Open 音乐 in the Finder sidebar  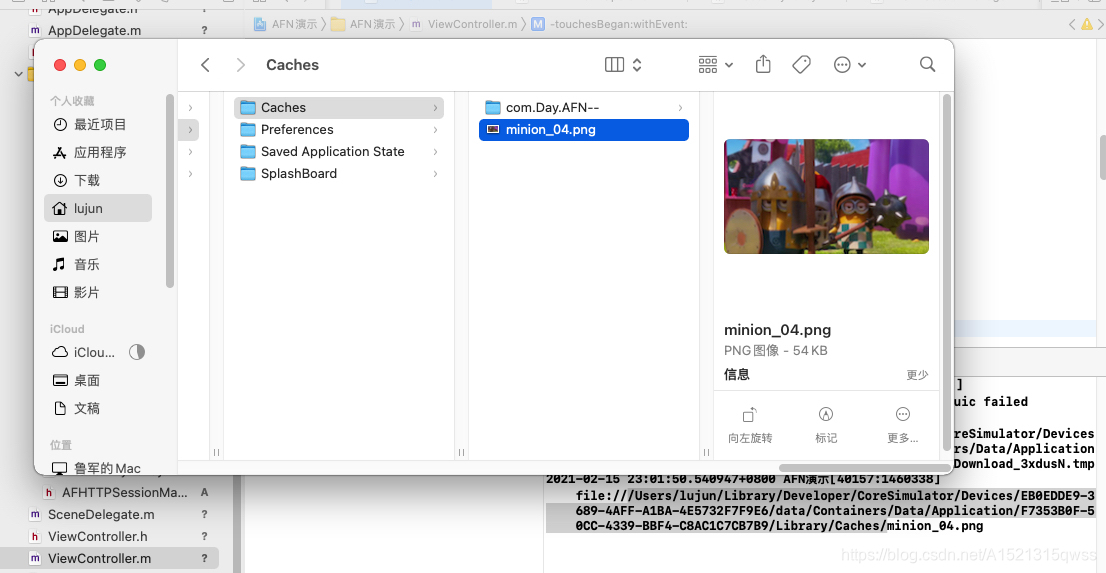[98, 265]
